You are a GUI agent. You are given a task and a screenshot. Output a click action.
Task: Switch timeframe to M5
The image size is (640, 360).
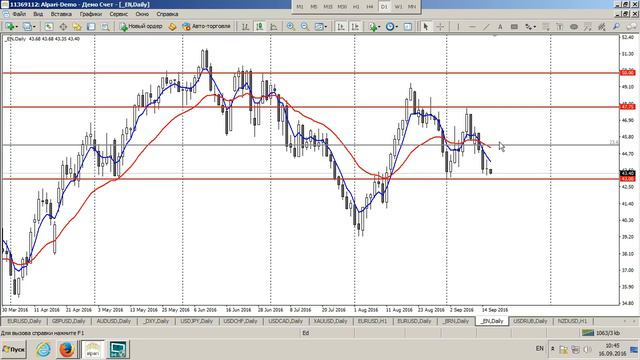(x=314, y=7)
